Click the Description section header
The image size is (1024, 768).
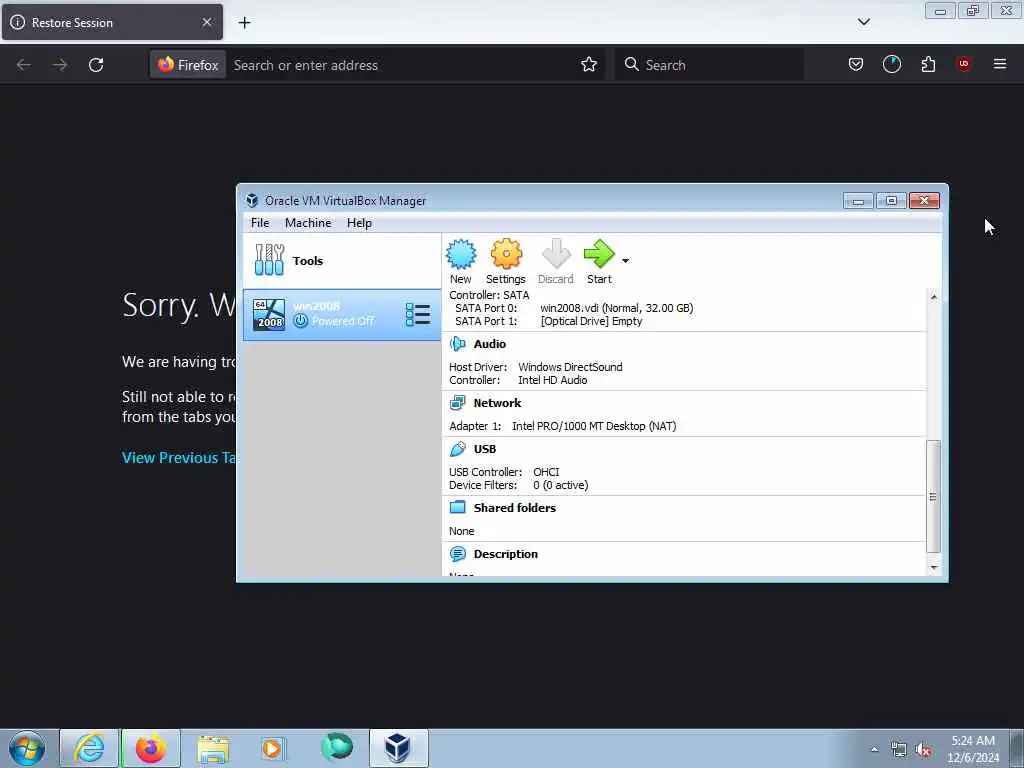click(505, 554)
